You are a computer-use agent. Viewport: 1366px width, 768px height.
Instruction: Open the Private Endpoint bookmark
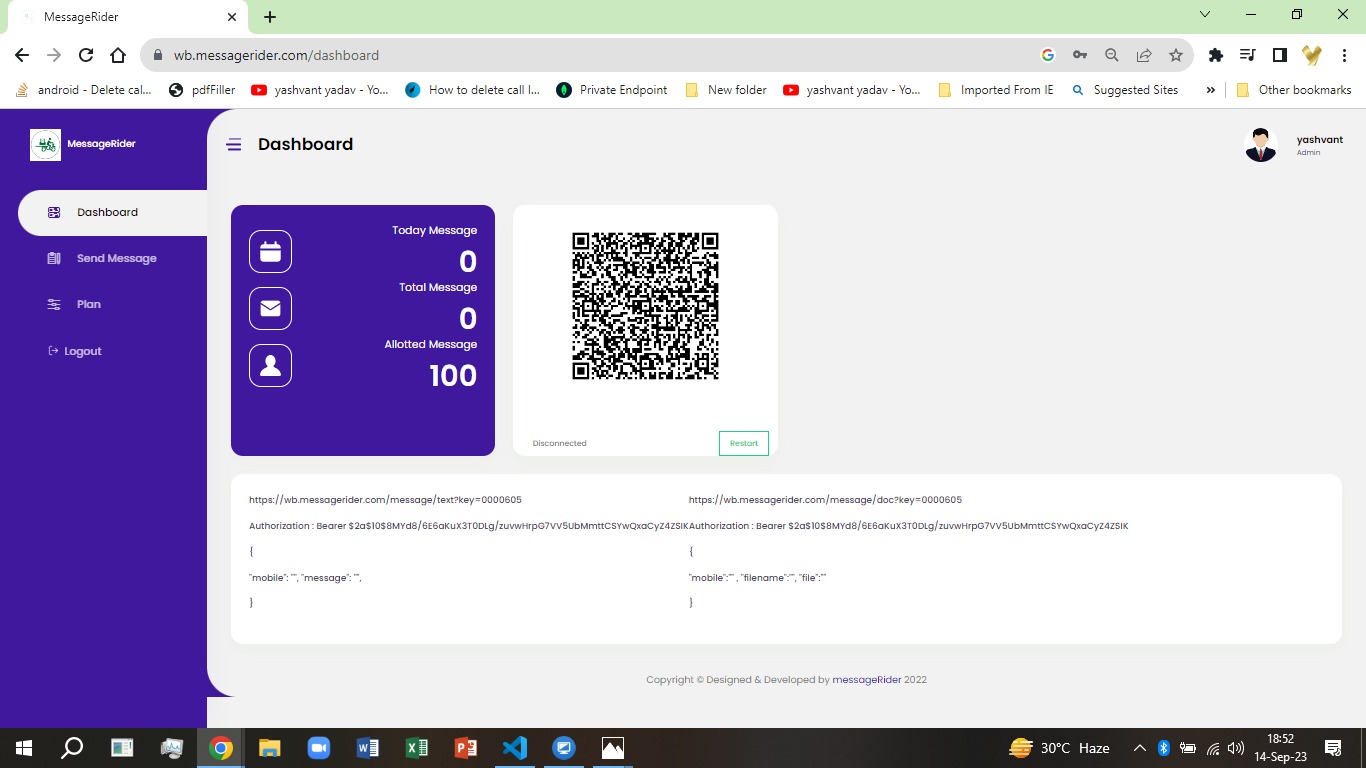612,90
